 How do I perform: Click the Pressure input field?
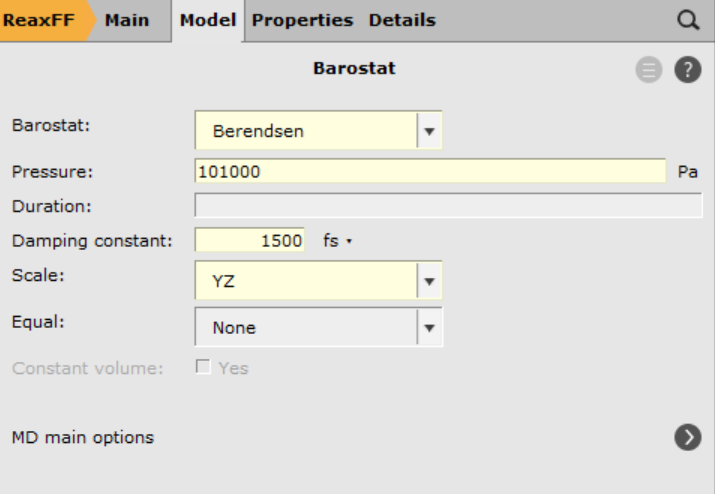pos(430,171)
